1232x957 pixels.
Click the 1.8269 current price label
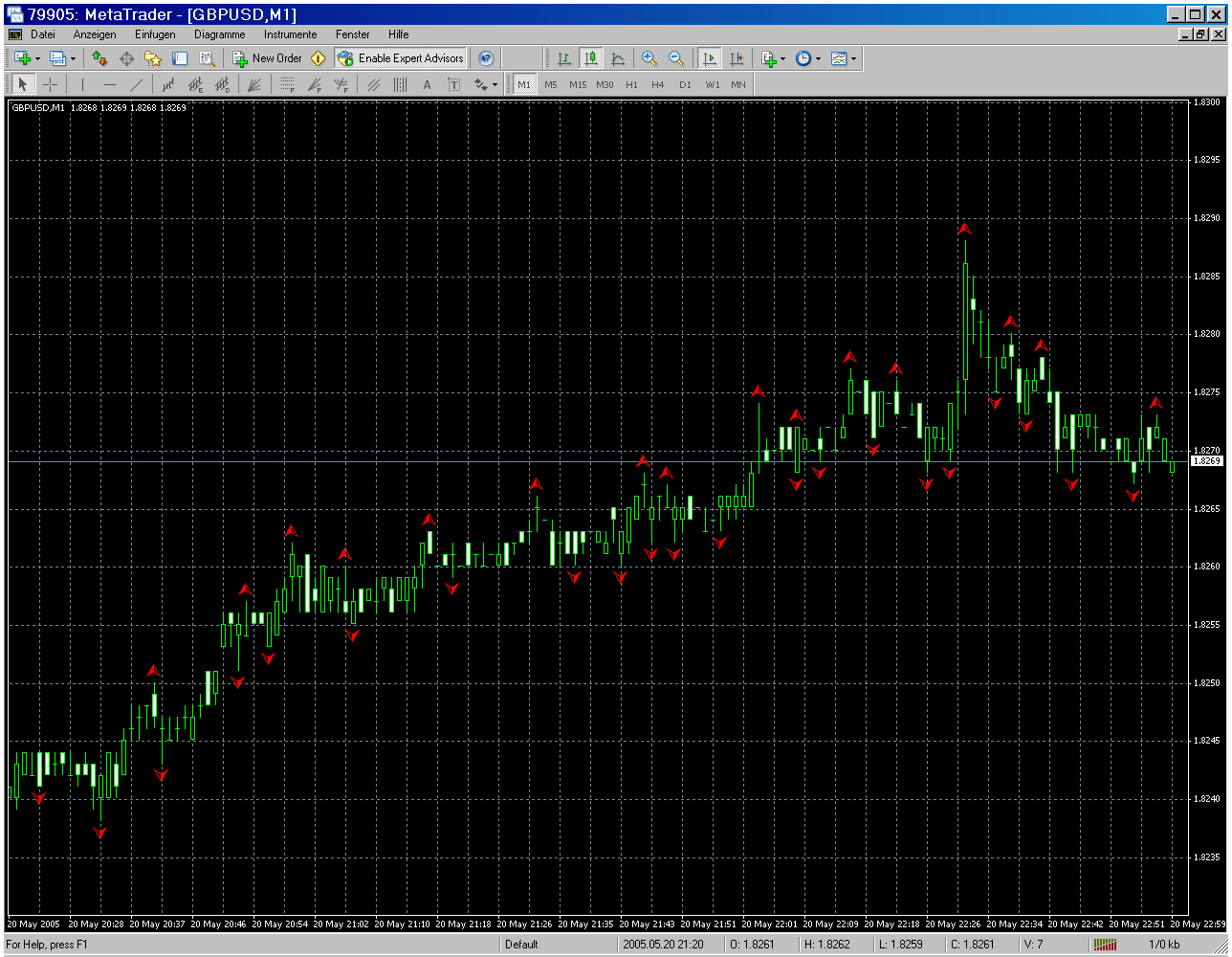pyautogui.click(x=1207, y=461)
